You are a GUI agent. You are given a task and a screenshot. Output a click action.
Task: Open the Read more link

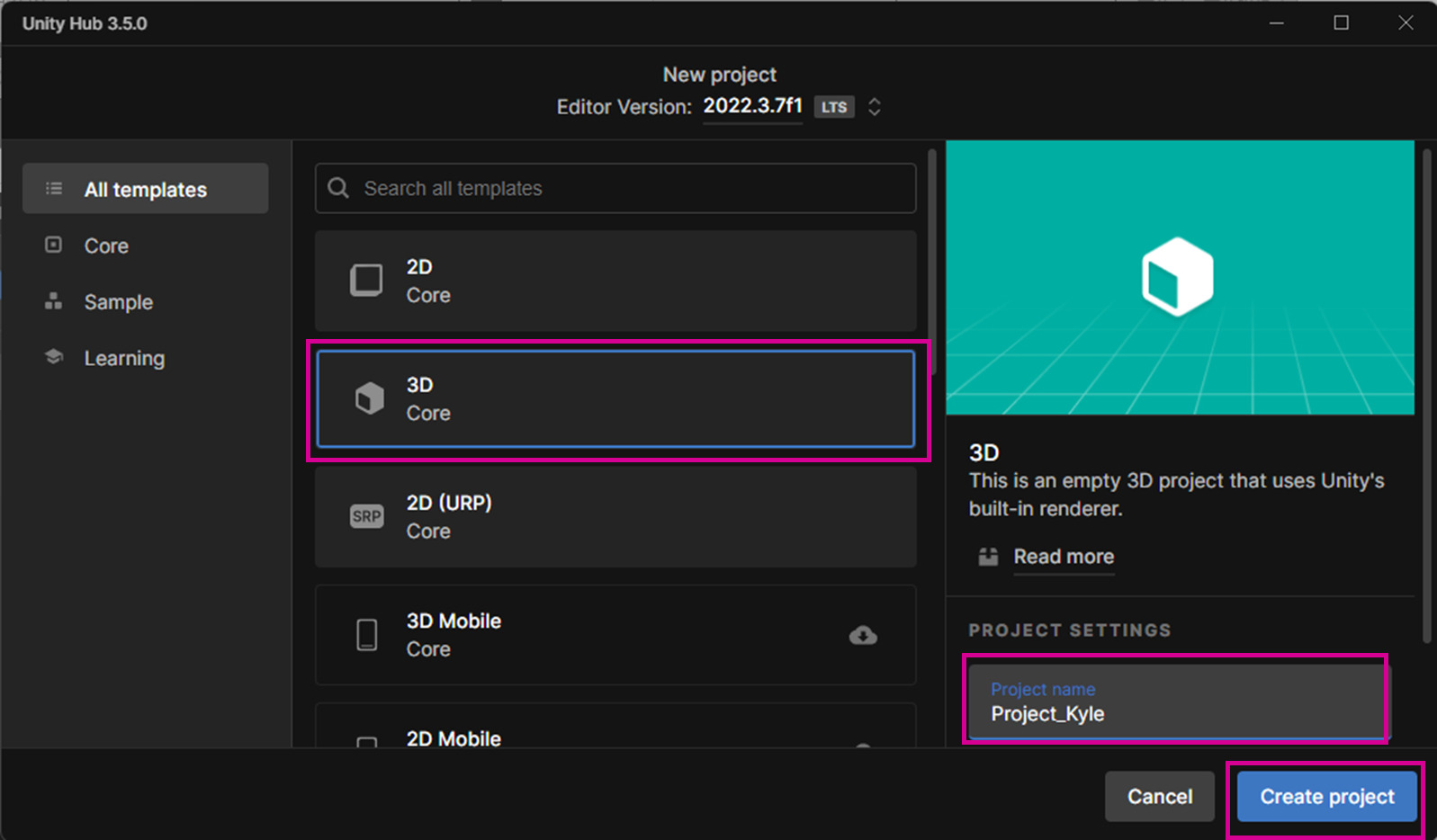point(1064,557)
